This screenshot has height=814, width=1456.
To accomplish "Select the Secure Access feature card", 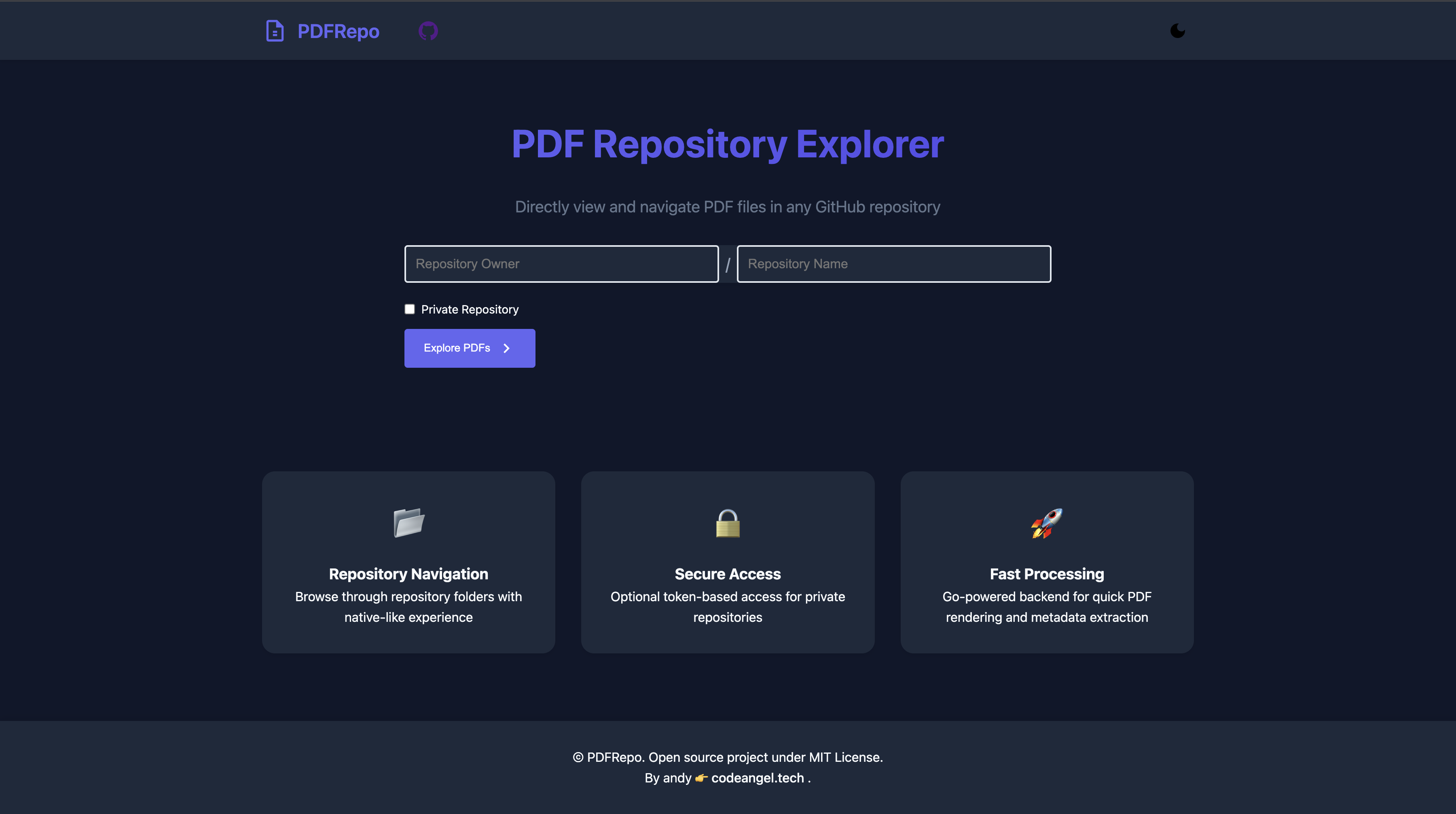I will pyautogui.click(x=728, y=562).
